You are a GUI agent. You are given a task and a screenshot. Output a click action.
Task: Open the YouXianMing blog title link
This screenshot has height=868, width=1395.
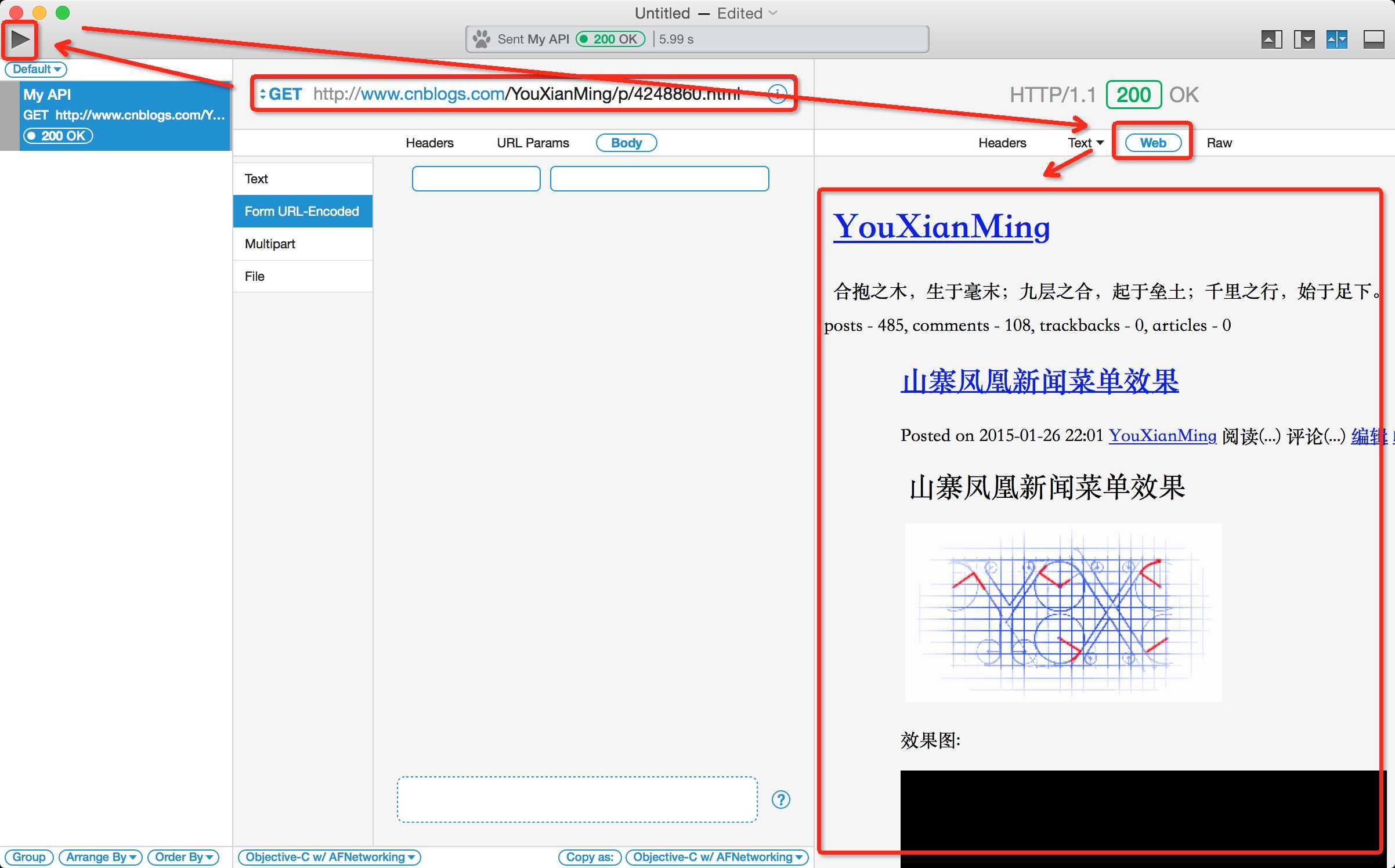941,226
